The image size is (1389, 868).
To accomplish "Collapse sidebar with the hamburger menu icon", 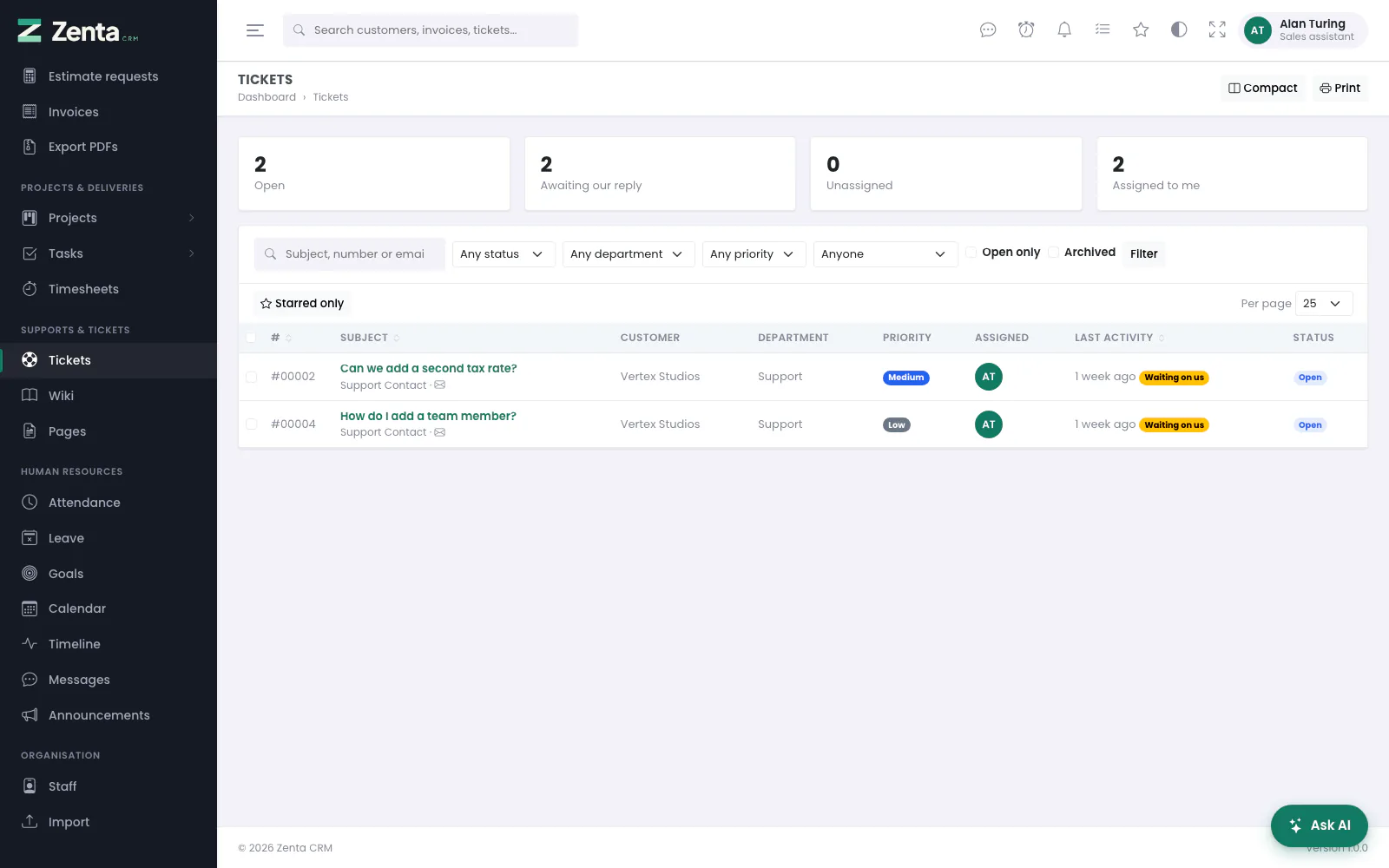I will pyautogui.click(x=255, y=30).
